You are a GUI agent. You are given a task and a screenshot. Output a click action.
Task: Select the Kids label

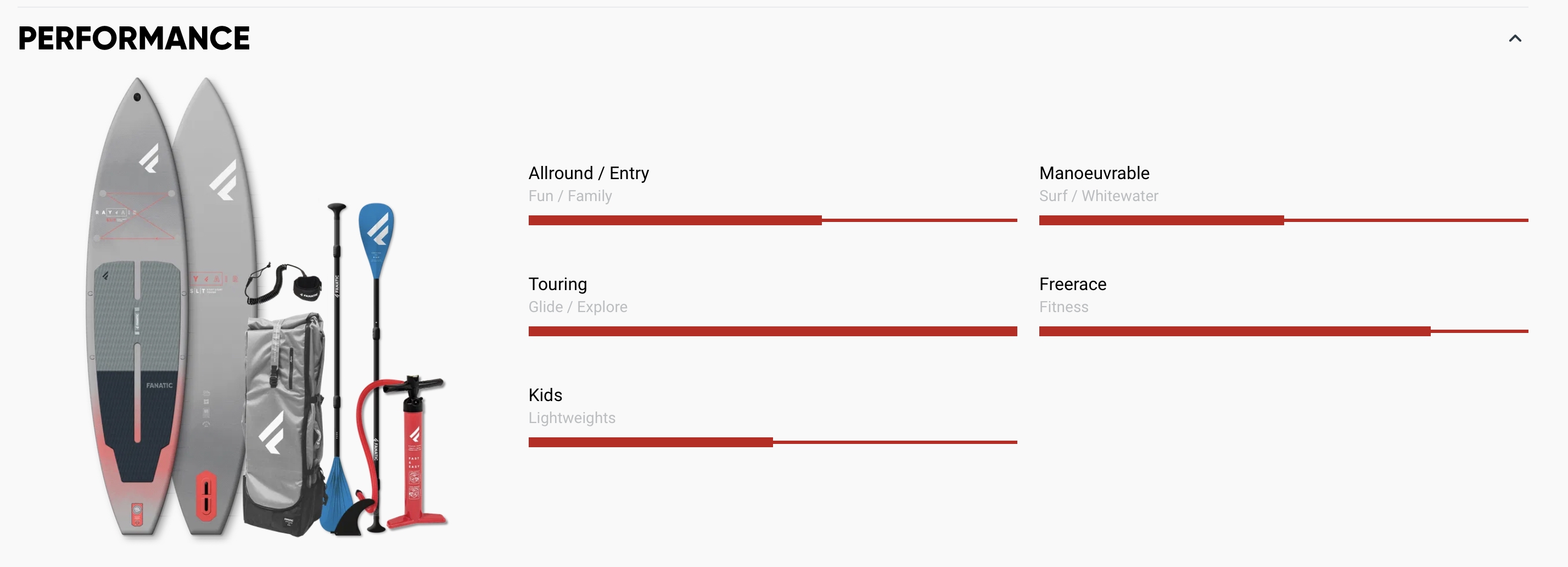[545, 394]
